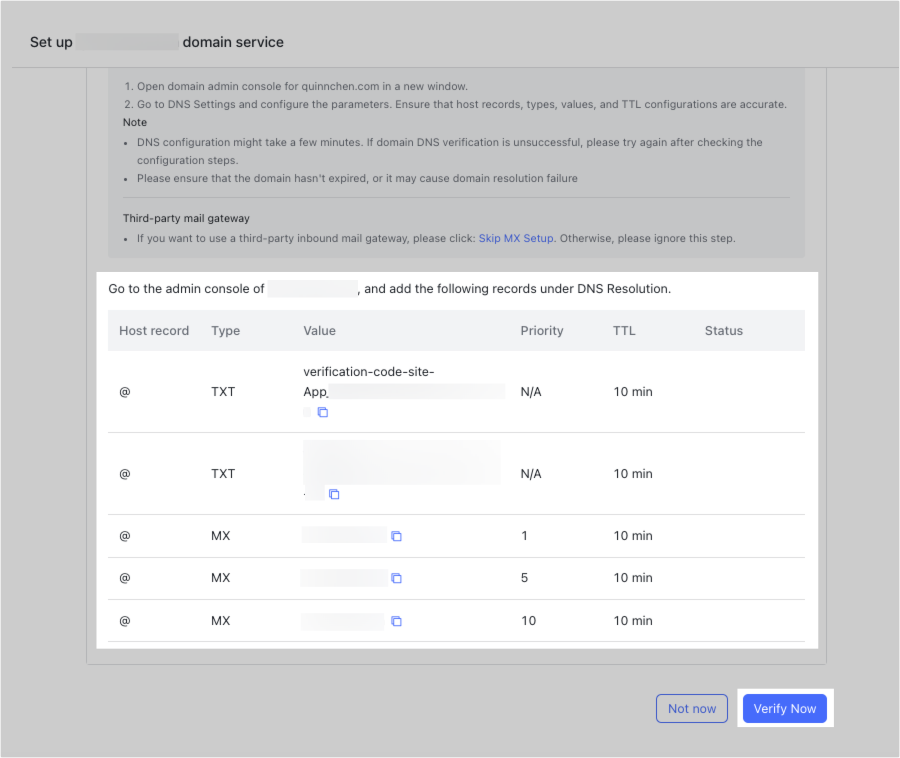Select the Status column header
This screenshot has height=758, width=900.
(723, 330)
